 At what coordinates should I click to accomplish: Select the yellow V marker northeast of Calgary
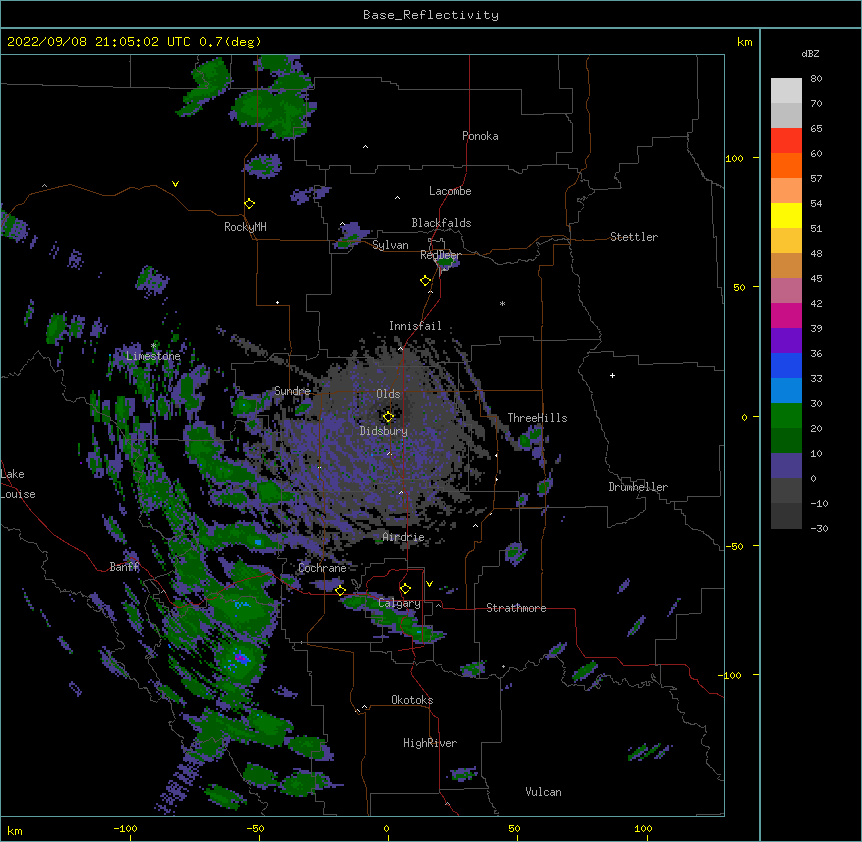pyautogui.click(x=429, y=584)
